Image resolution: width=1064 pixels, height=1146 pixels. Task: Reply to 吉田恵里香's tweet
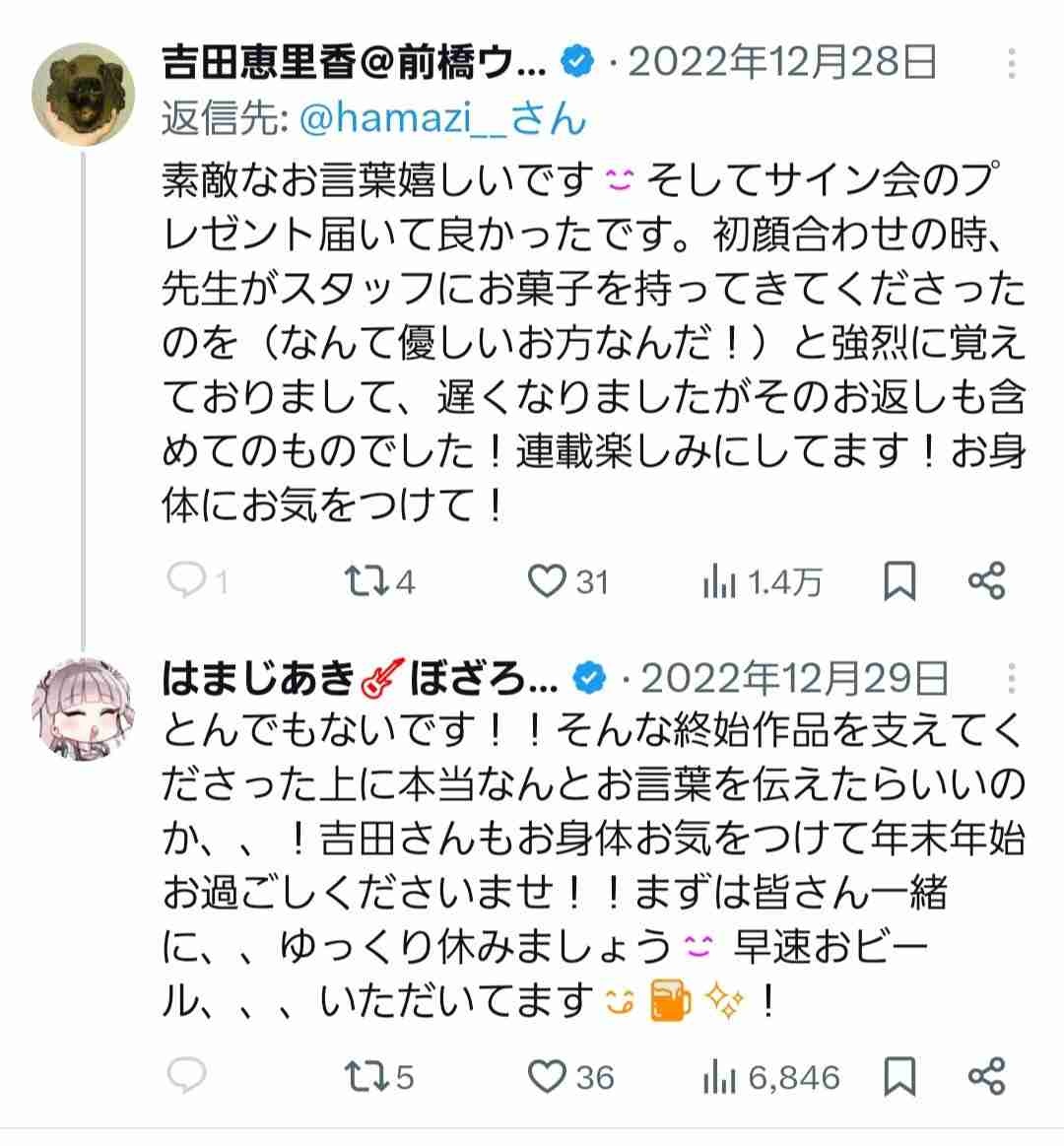point(185,581)
